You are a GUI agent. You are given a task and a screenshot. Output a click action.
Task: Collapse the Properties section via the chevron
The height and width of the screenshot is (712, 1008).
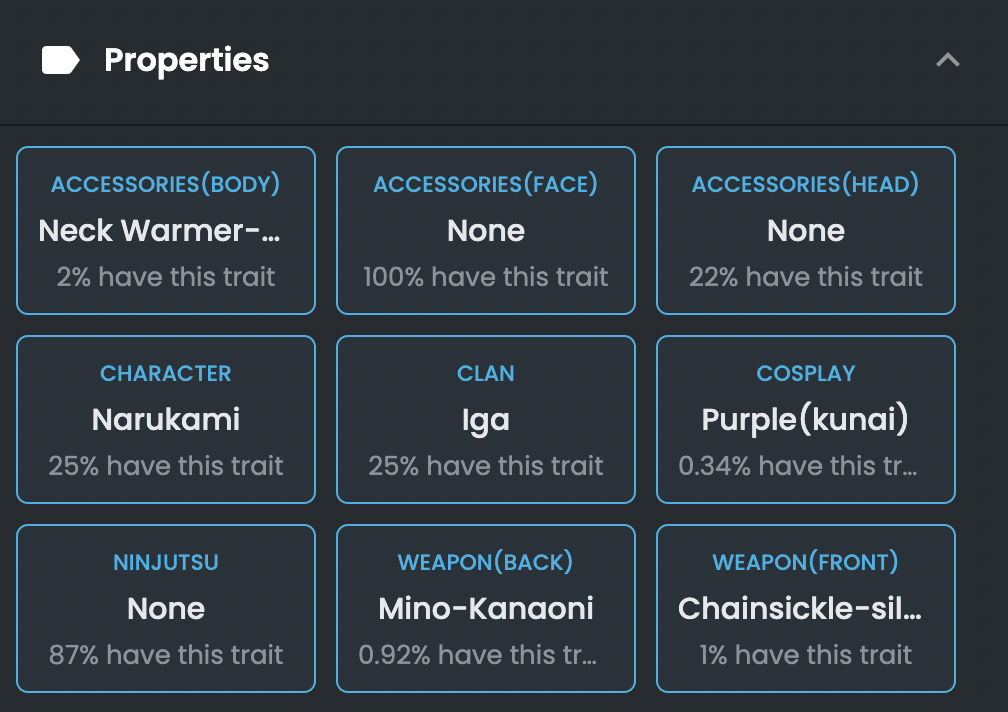[x=947, y=60]
